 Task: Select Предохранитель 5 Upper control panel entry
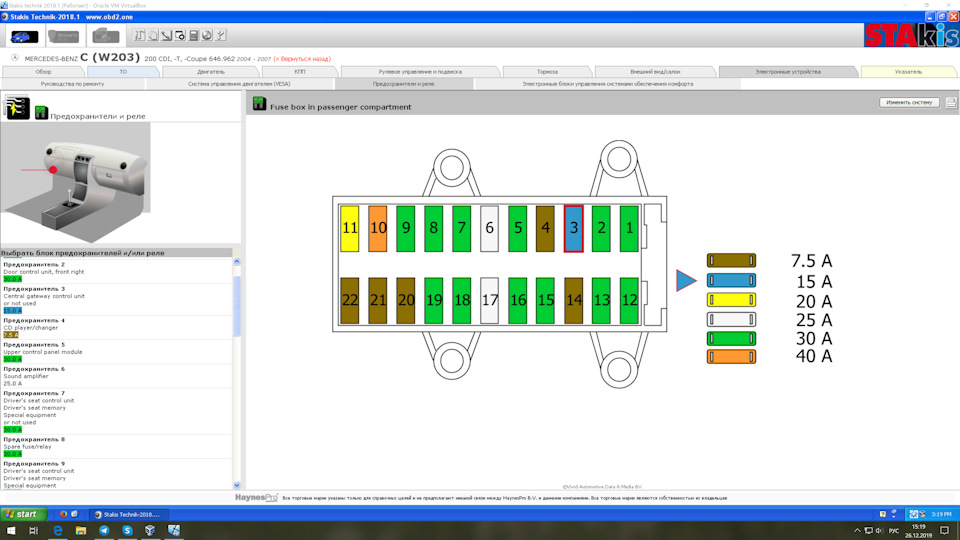116,352
